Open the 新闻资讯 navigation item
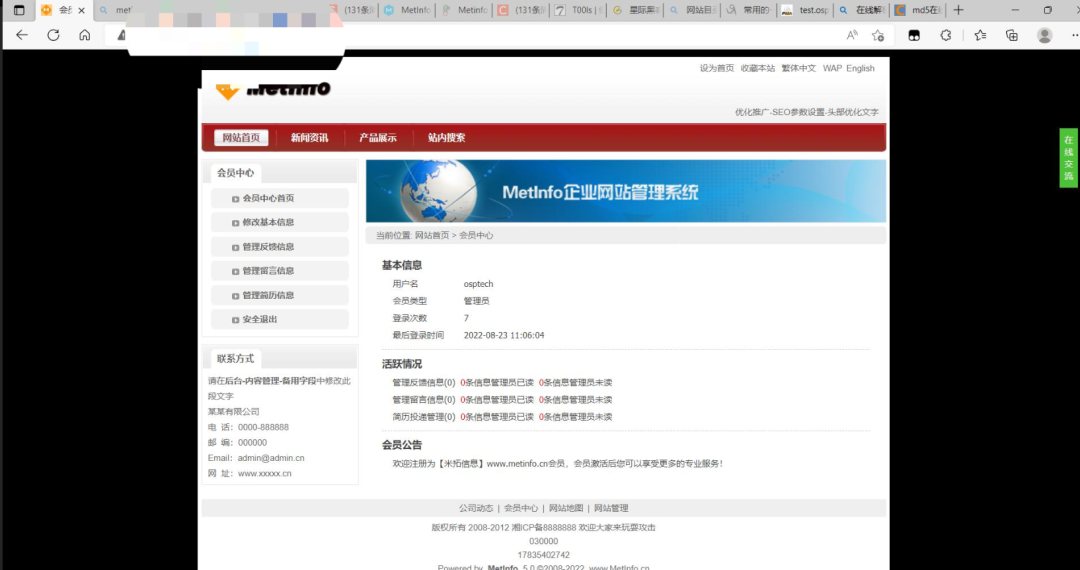Screen dimensions: 1080x570 click(x=309, y=138)
